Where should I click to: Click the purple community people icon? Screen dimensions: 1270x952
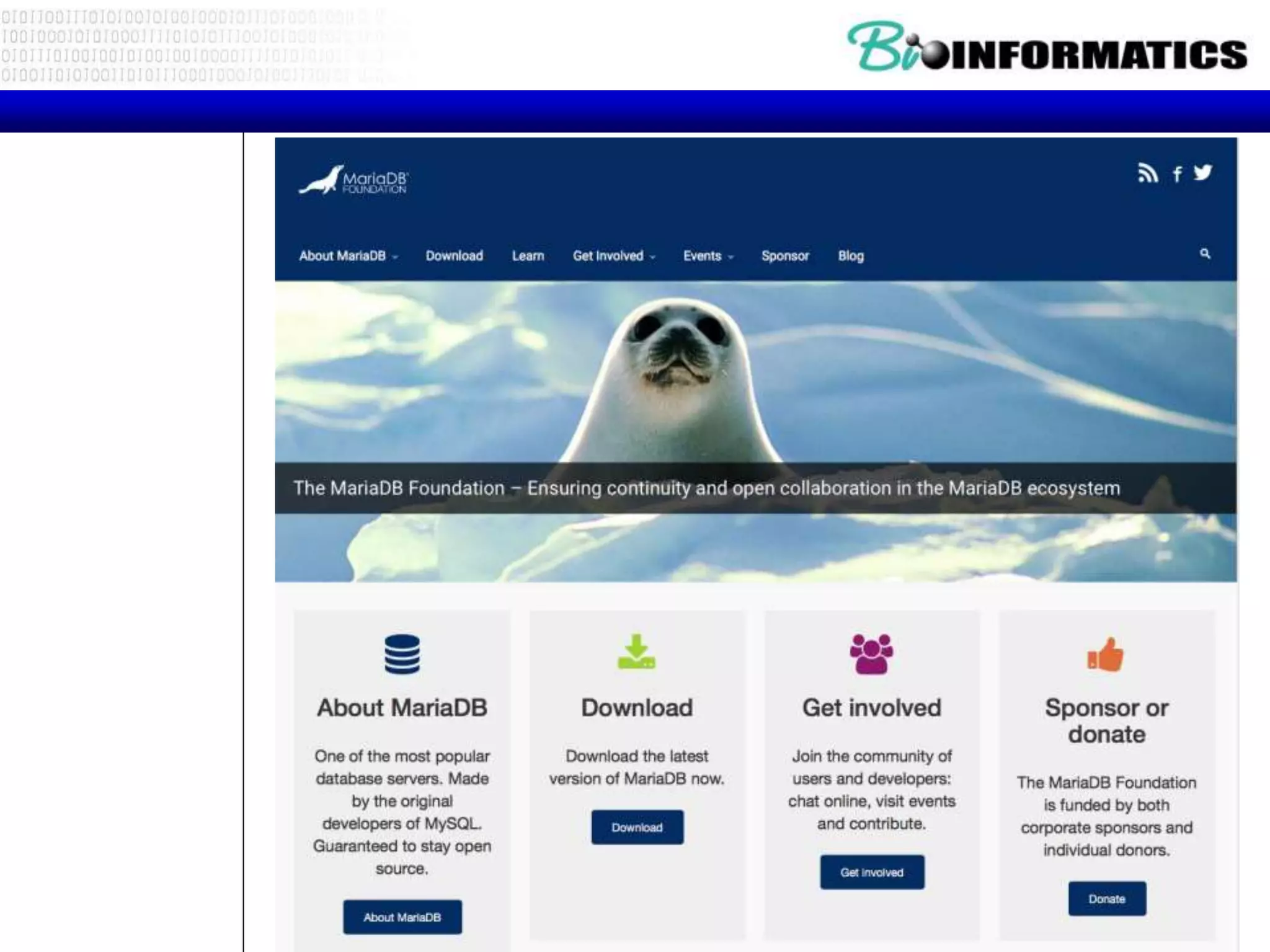tap(871, 654)
